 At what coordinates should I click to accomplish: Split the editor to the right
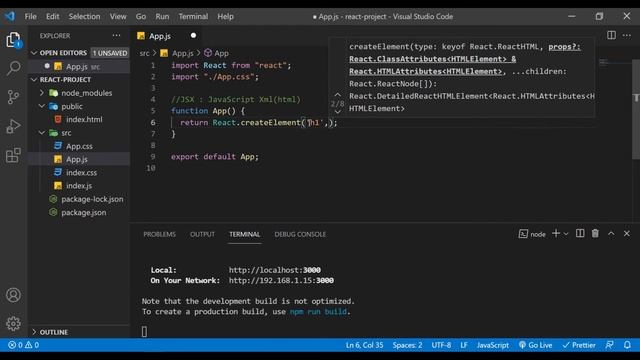click(611, 35)
